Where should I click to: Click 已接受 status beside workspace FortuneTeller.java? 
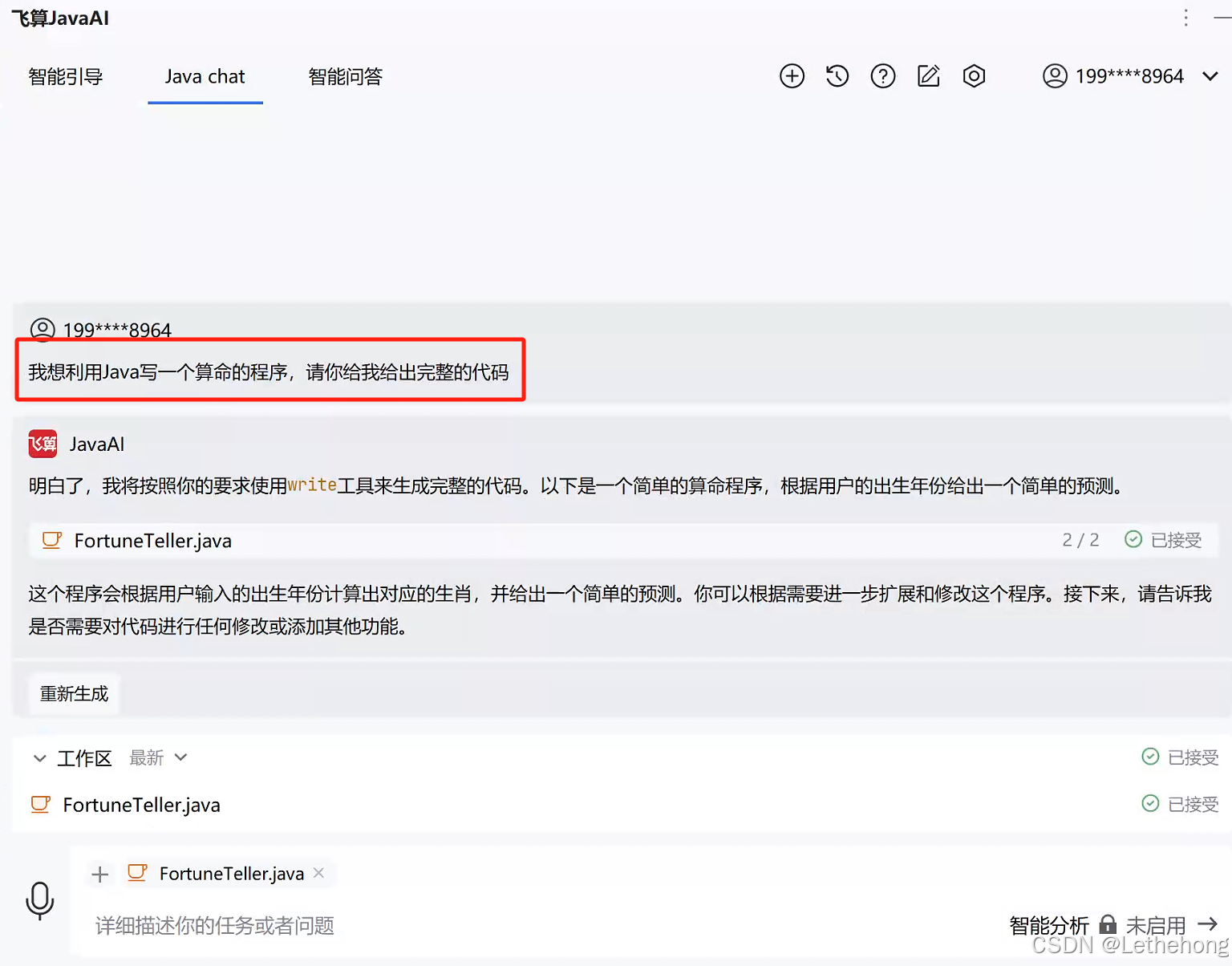point(1180,804)
